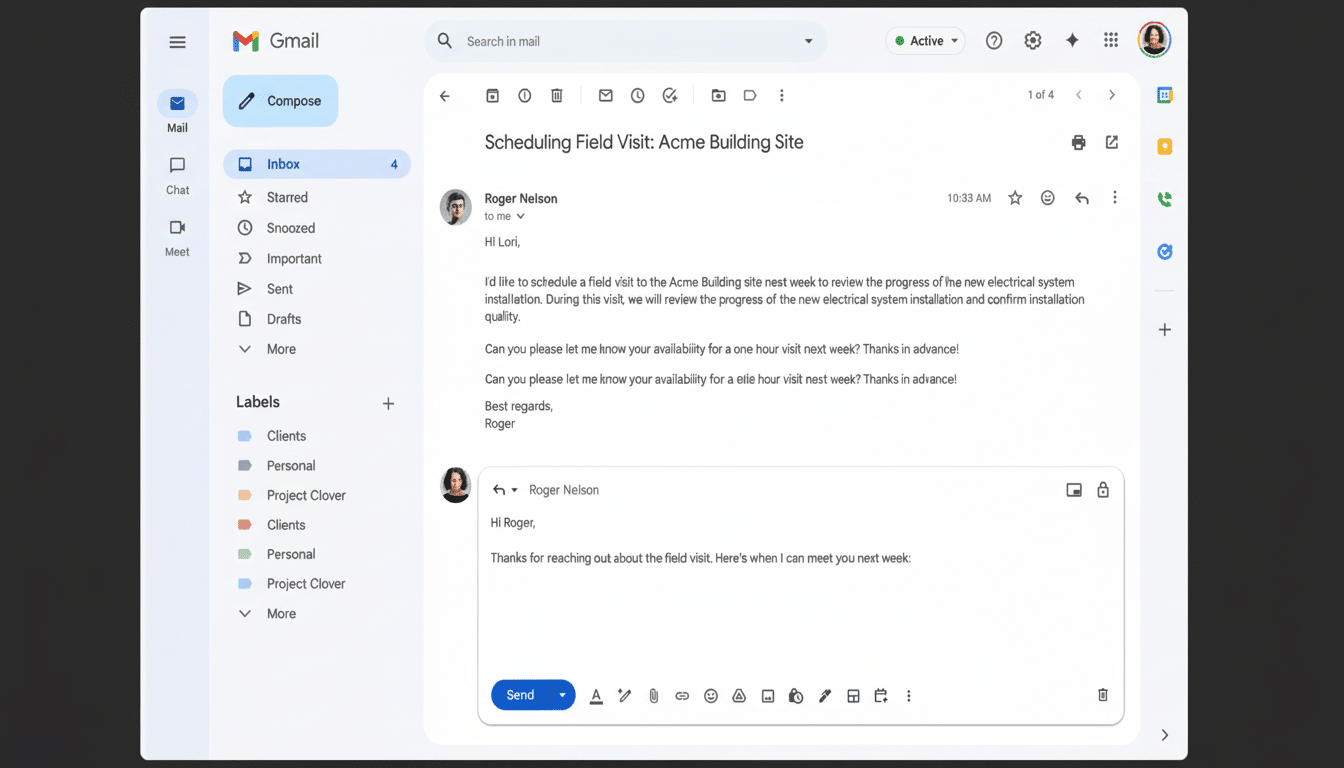Snooze the Roger Nelson email
This screenshot has height=768, width=1344.
pos(637,95)
